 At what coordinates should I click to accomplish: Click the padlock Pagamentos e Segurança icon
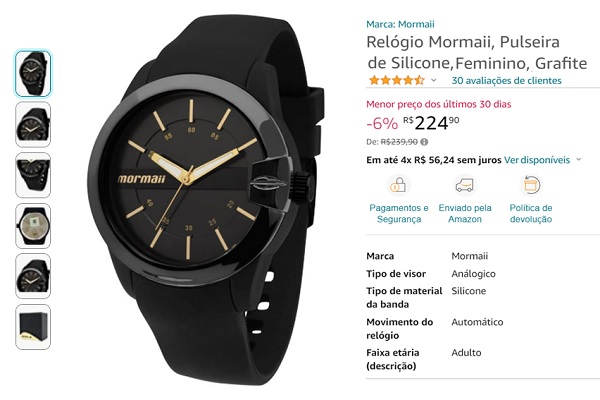coord(398,185)
